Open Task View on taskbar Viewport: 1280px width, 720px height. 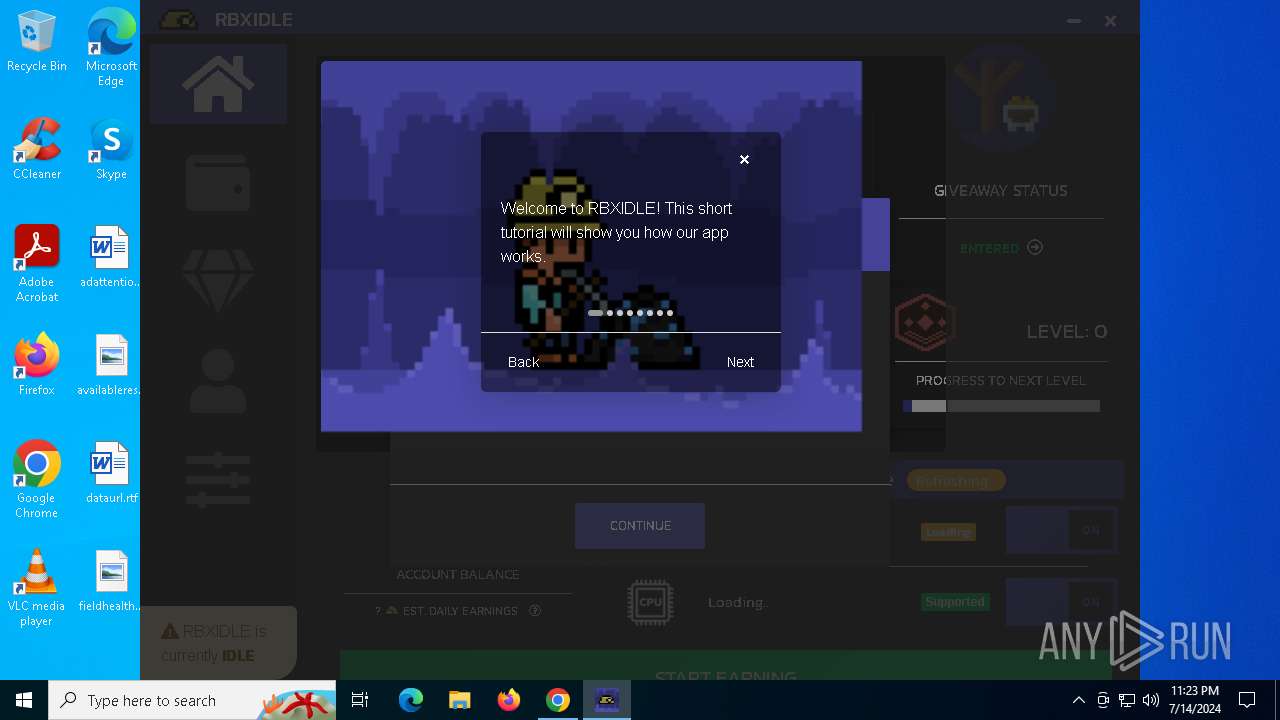pyautogui.click(x=360, y=700)
